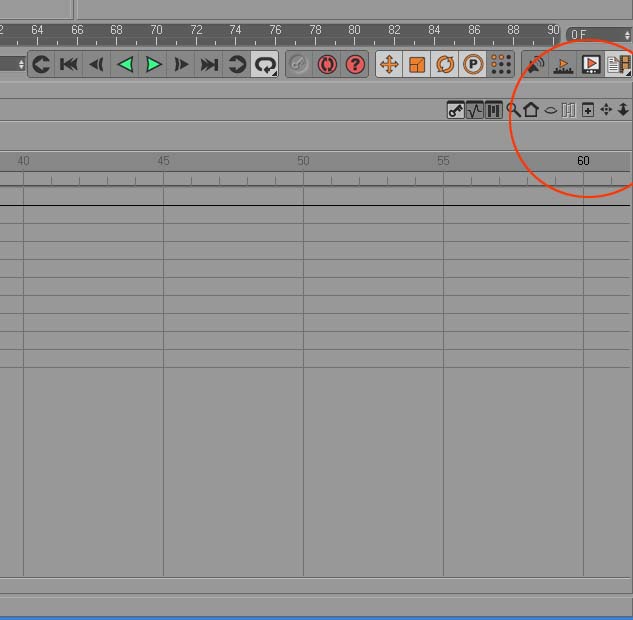633x620 pixels.
Task: Click frame 64 on top frame ruler
Action: click(x=37, y=30)
